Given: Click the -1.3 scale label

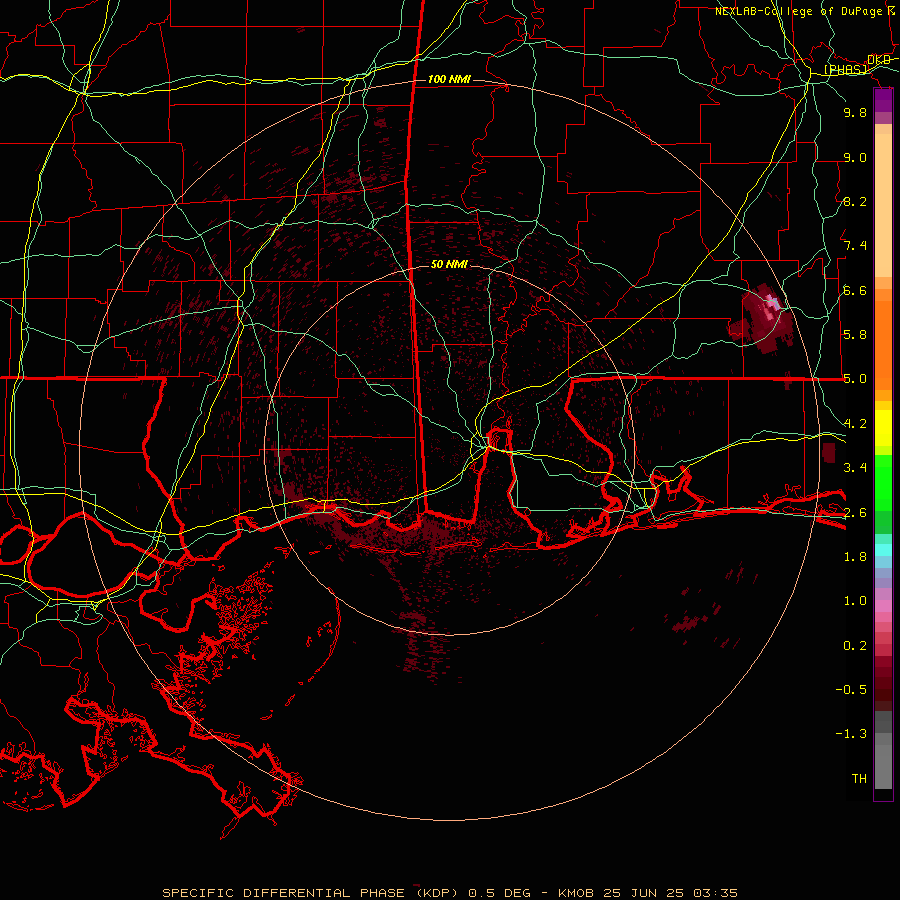Looking at the screenshot, I should [x=851, y=734].
